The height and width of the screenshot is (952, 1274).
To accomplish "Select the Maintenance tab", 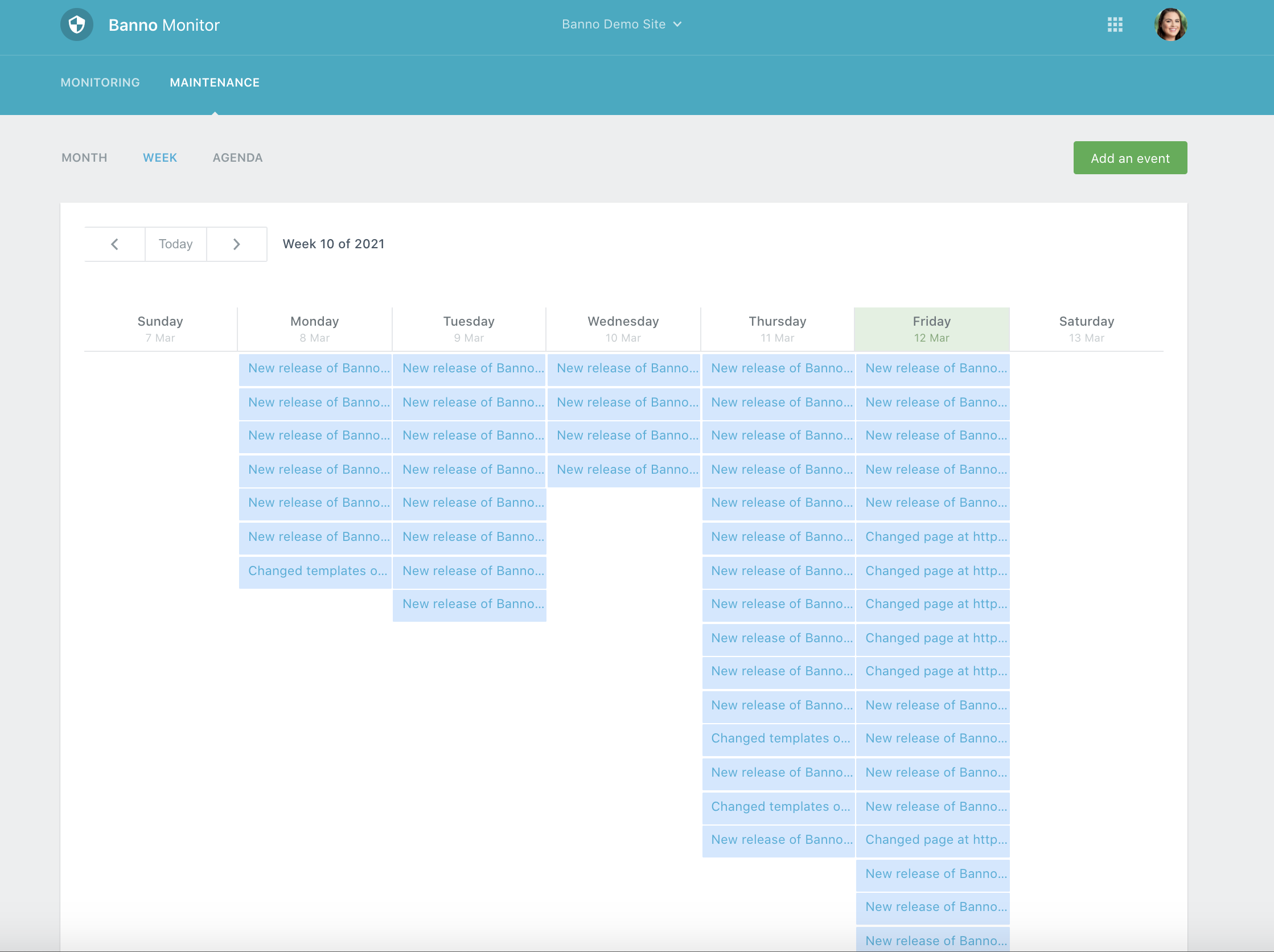I will [x=214, y=83].
